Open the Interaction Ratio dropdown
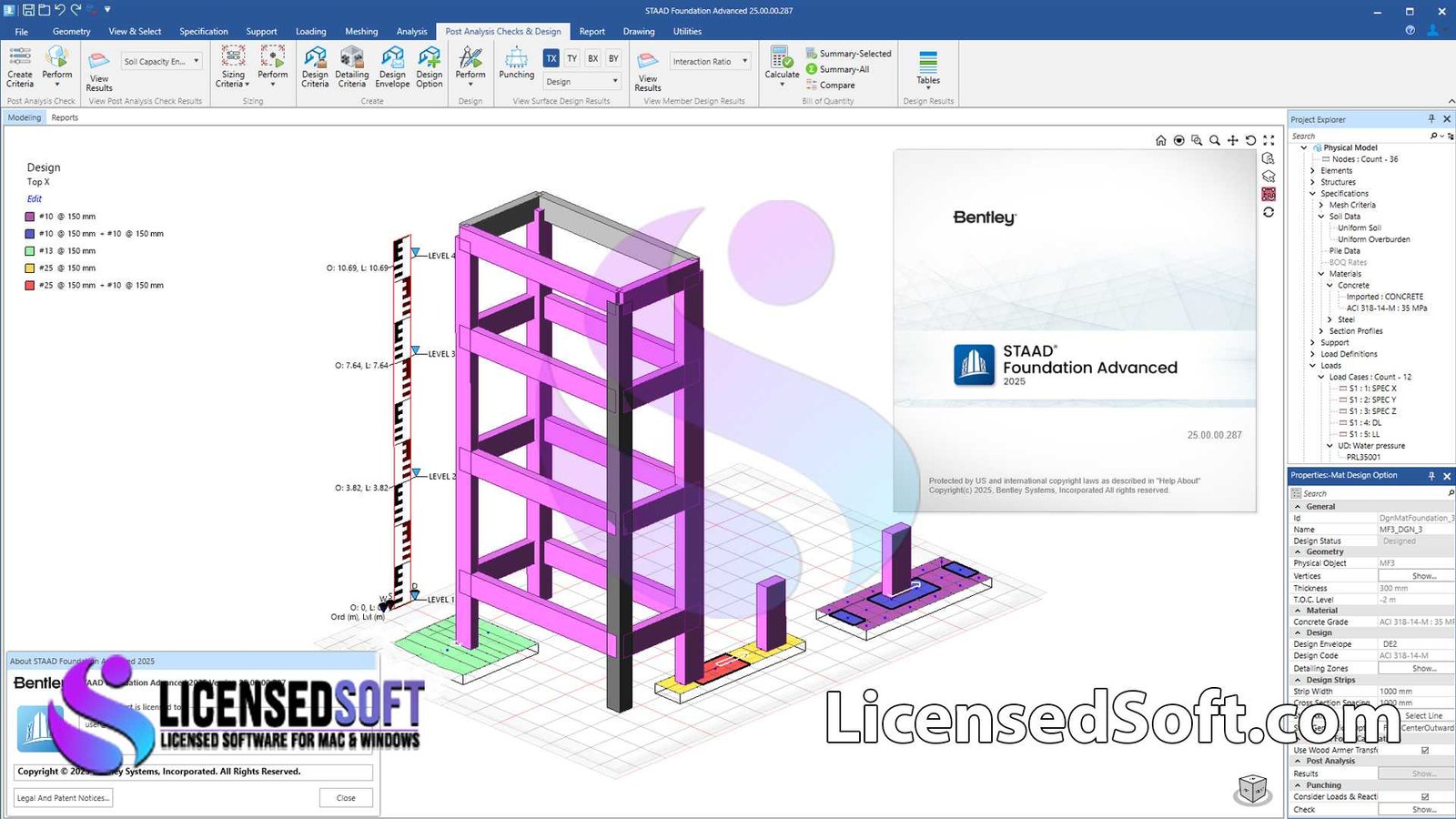 pos(711,61)
